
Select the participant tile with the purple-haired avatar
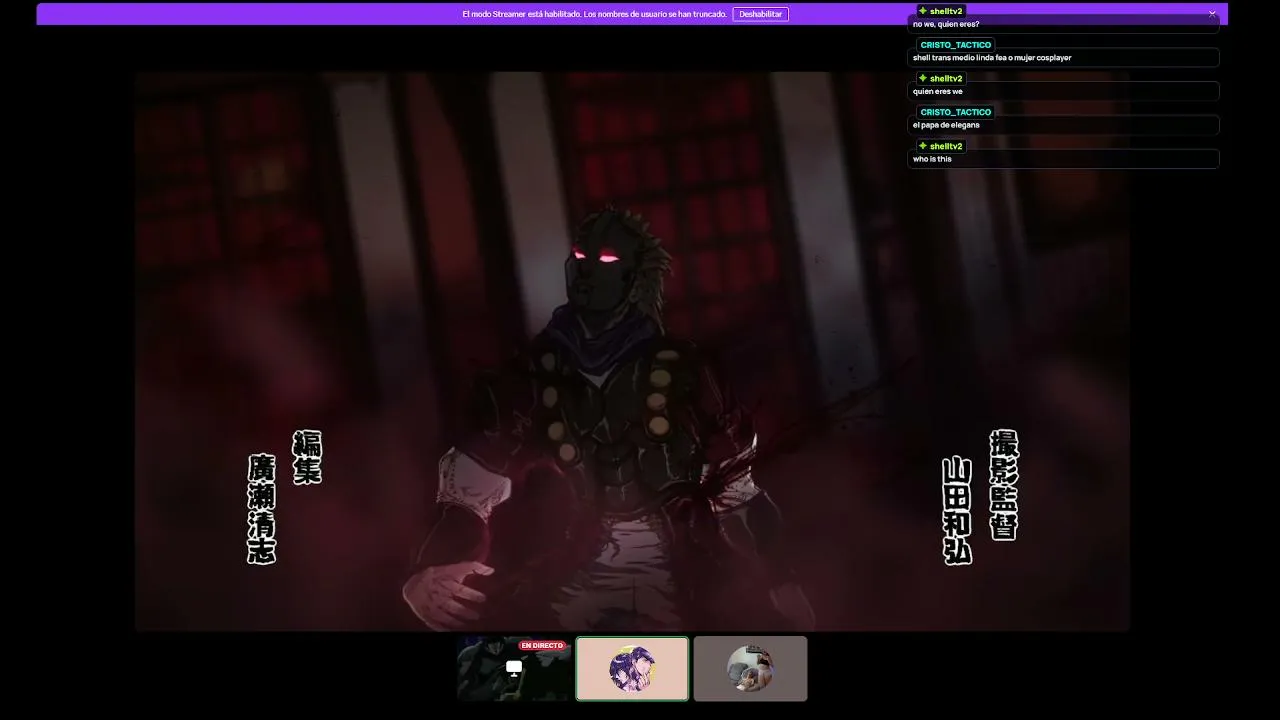(632, 668)
